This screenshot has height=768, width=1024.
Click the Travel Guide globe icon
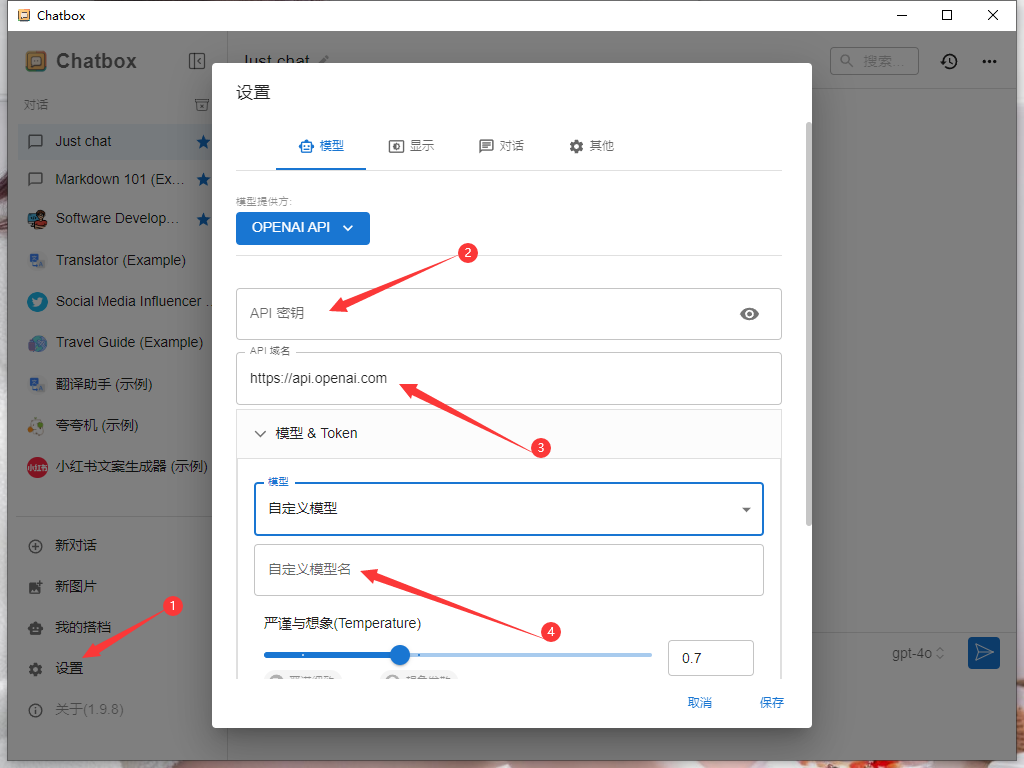[x=37, y=343]
